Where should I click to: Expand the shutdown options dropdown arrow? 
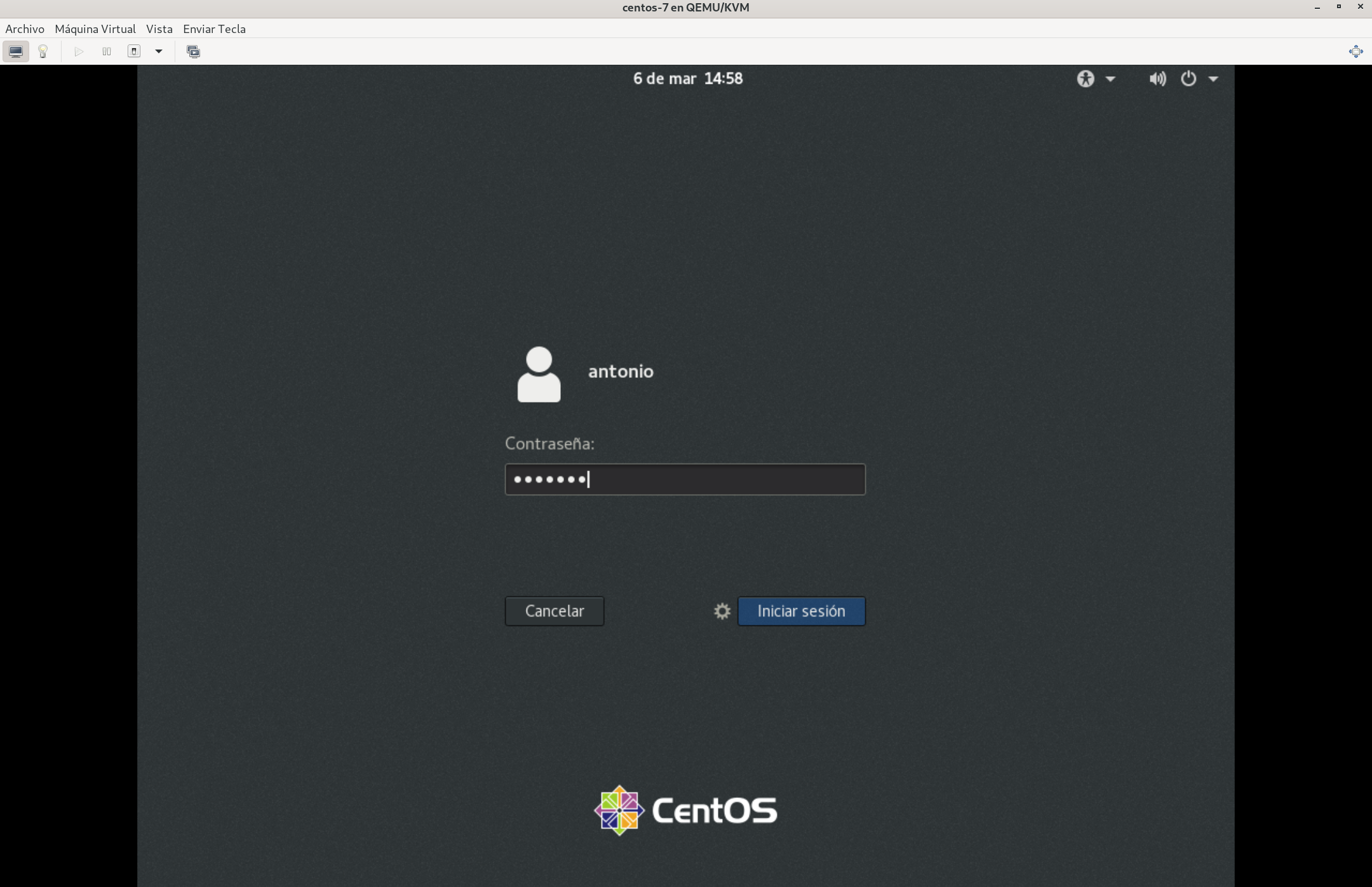coord(159,51)
